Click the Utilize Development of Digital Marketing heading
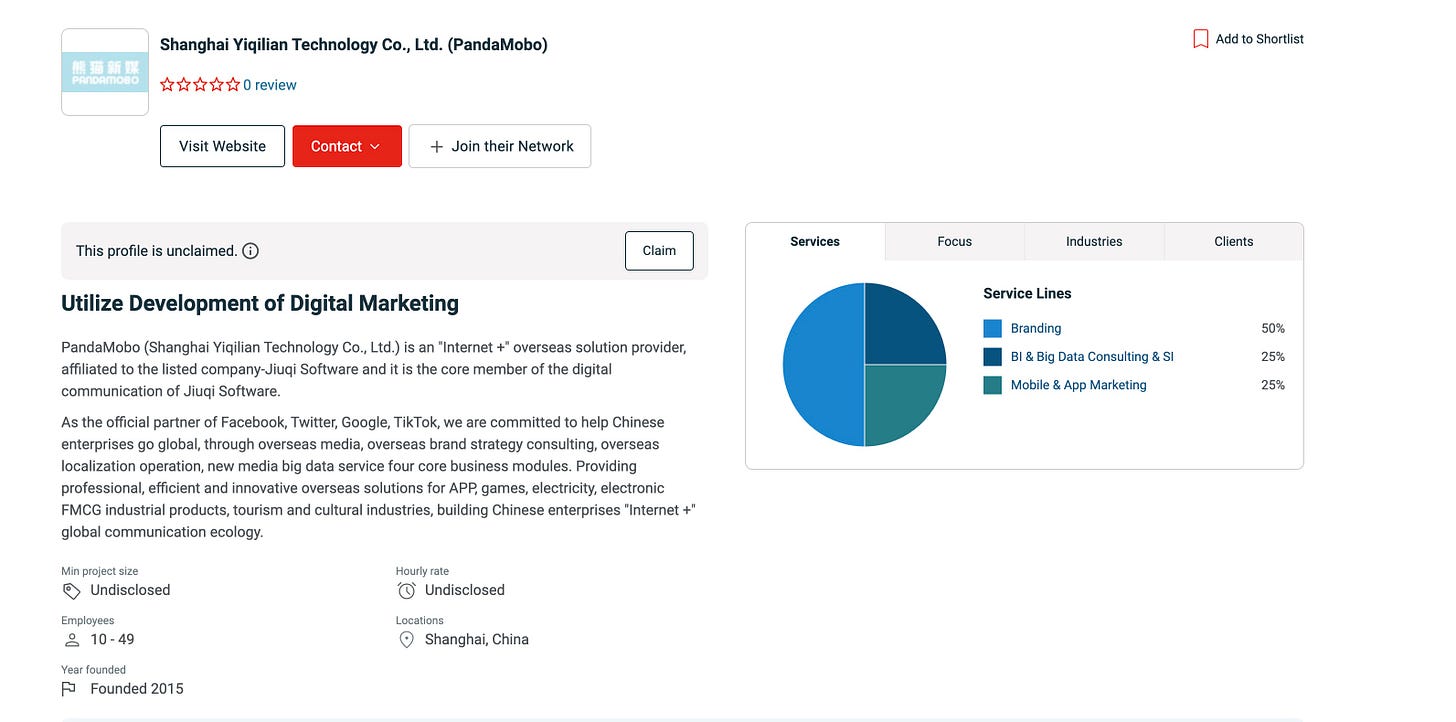 pyautogui.click(x=260, y=303)
